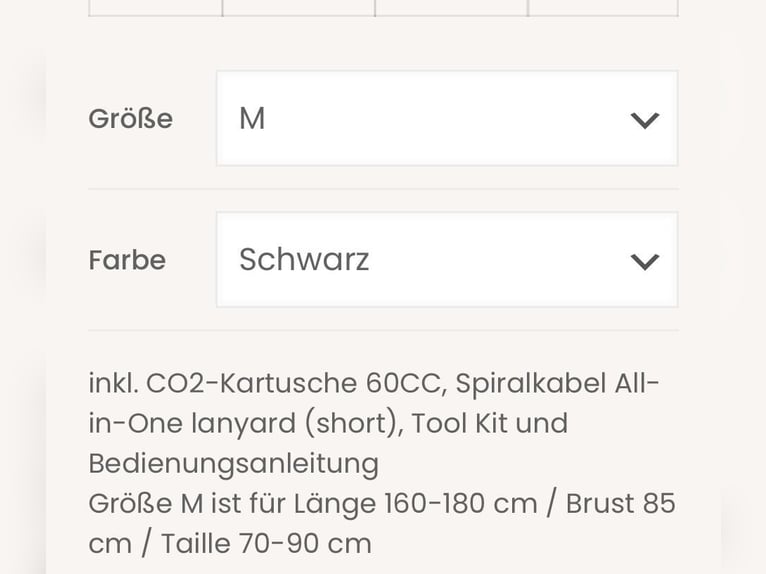Select the "M" value text in size box

tap(252, 119)
